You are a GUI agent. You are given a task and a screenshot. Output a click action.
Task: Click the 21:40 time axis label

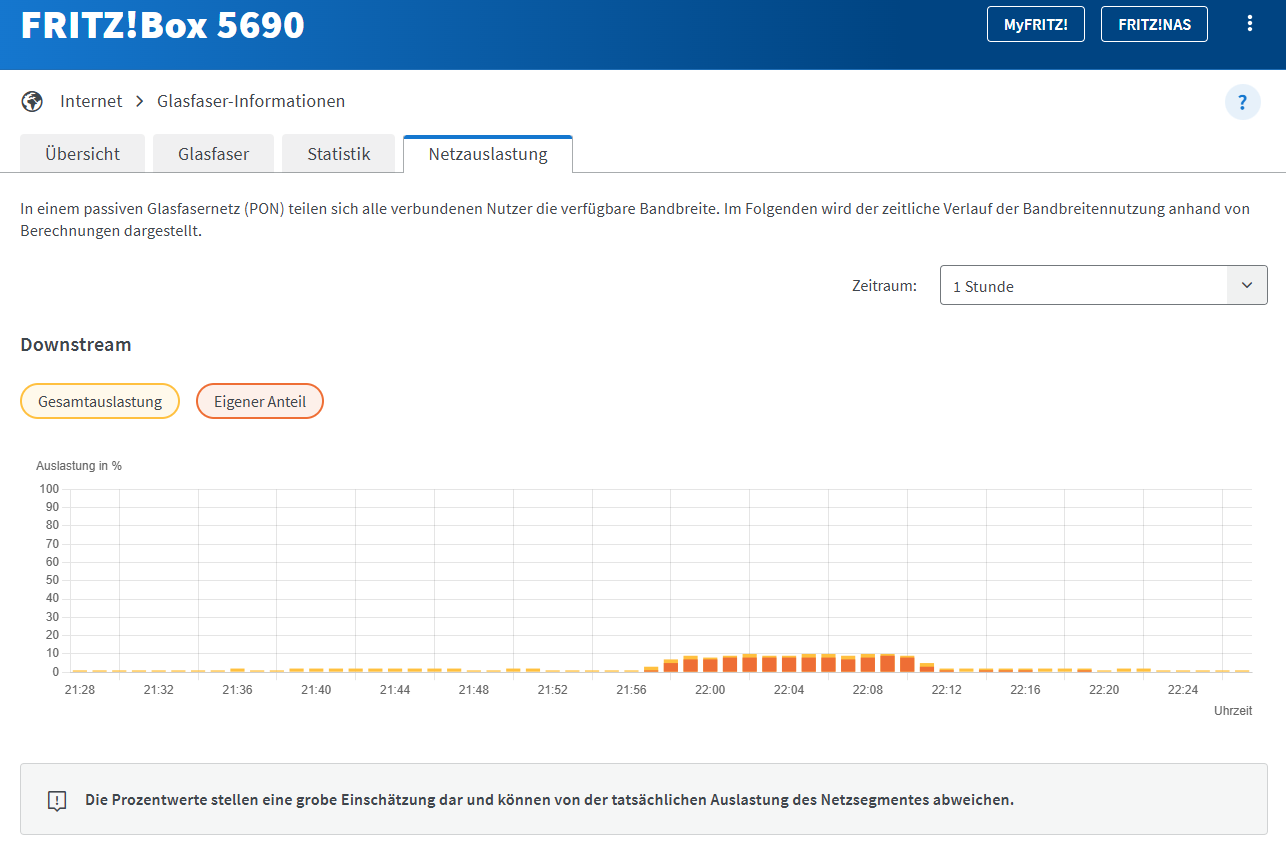(316, 690)
